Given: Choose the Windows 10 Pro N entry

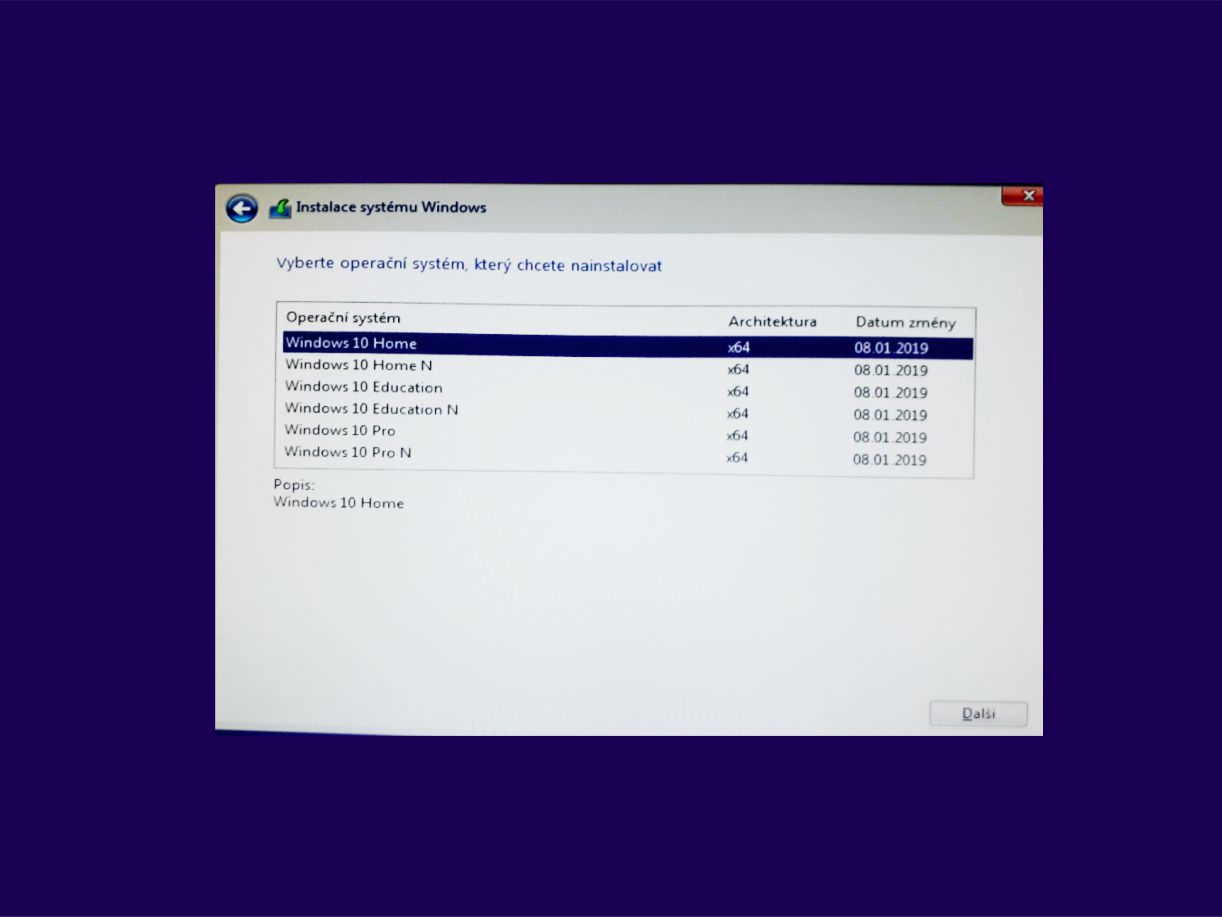Looking at the screenshot, I should [348, 452].
